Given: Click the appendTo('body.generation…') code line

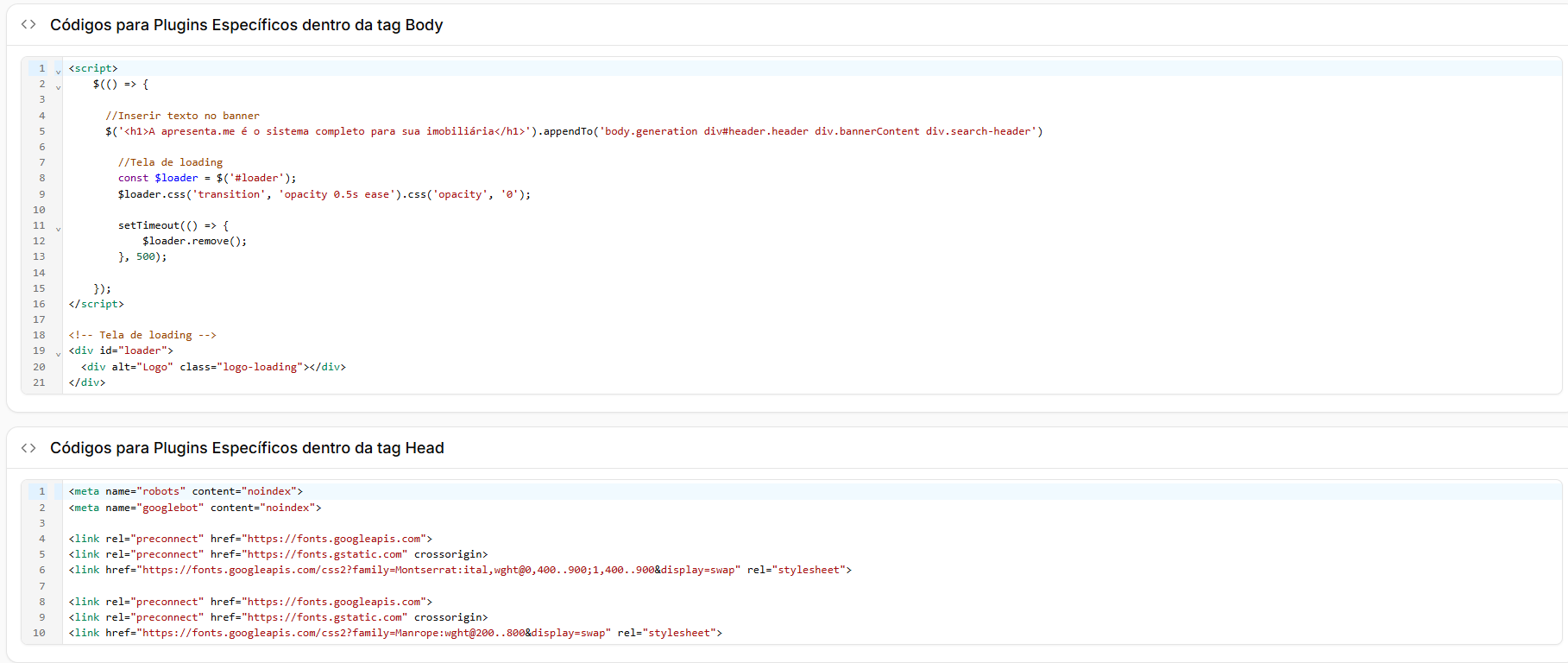Looking at the screenshot, I should [574, 131].
